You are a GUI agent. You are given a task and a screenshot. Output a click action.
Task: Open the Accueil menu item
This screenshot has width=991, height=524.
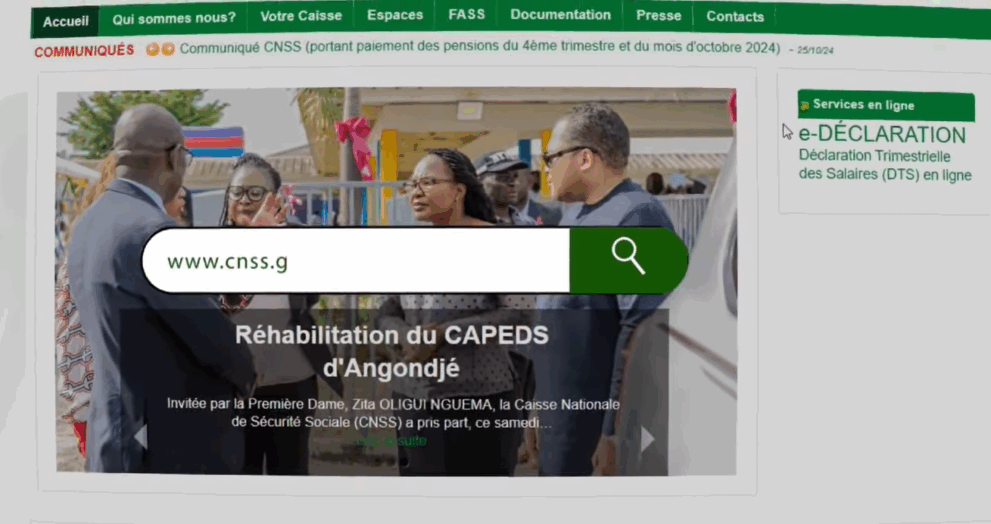coord(65,21)
